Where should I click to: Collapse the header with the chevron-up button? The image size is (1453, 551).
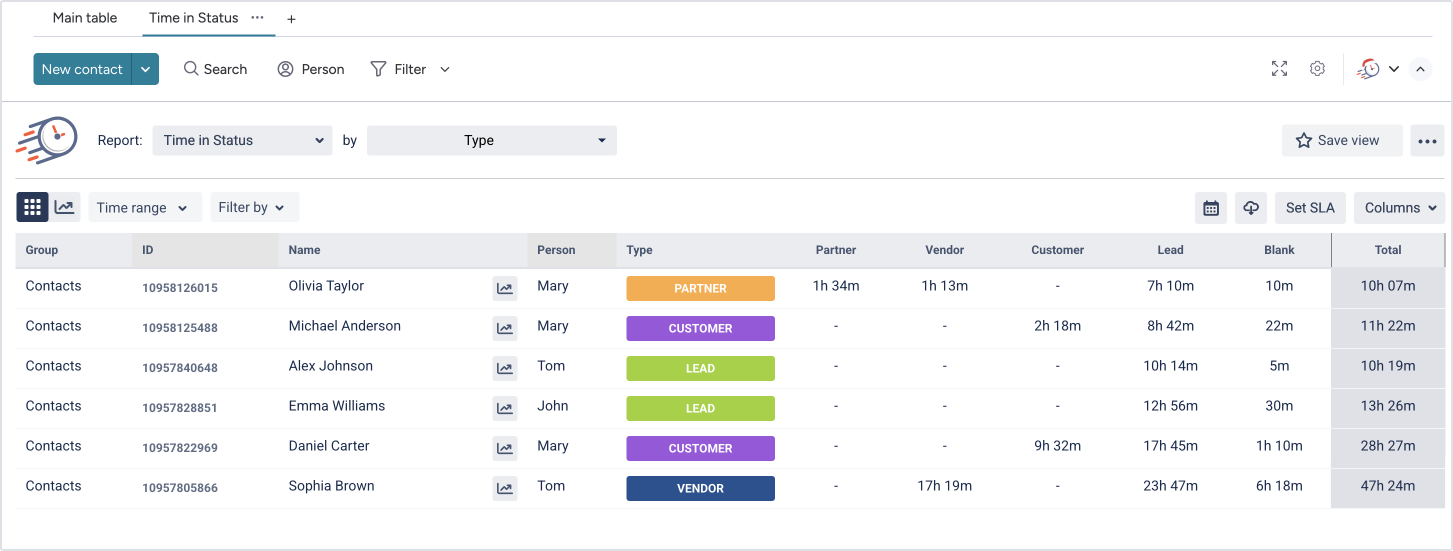[1420, 69]
